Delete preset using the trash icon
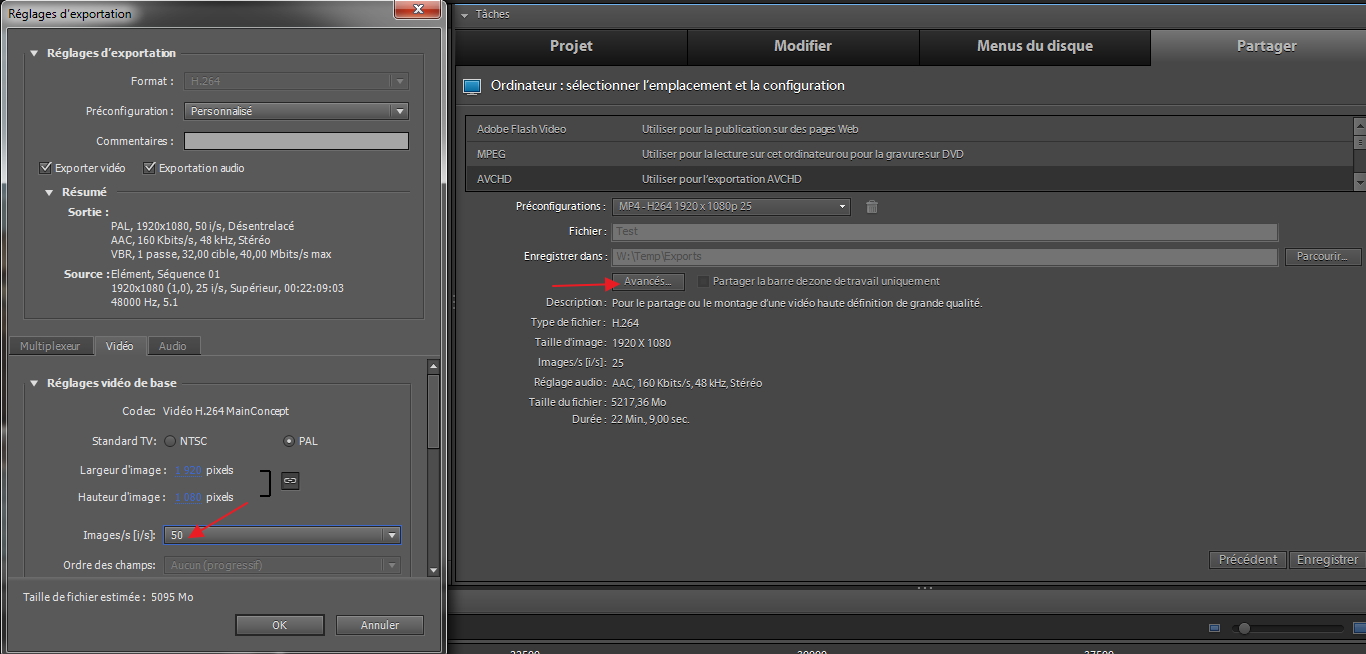1366x654 pixels. click(x=871, y=207)
